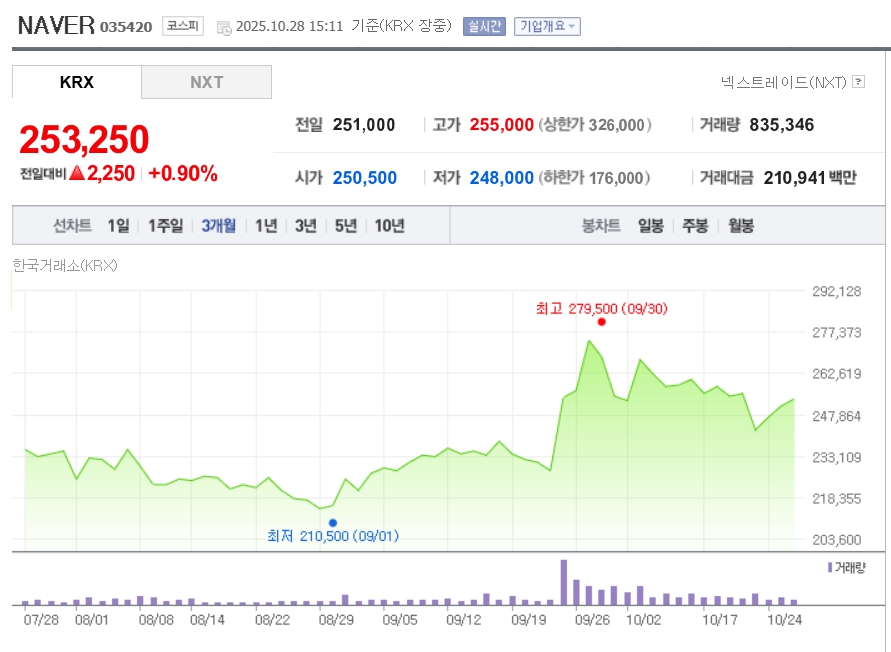
Task: Switch to 일봉 candlestick chart
Action: [x=651, y=225]
